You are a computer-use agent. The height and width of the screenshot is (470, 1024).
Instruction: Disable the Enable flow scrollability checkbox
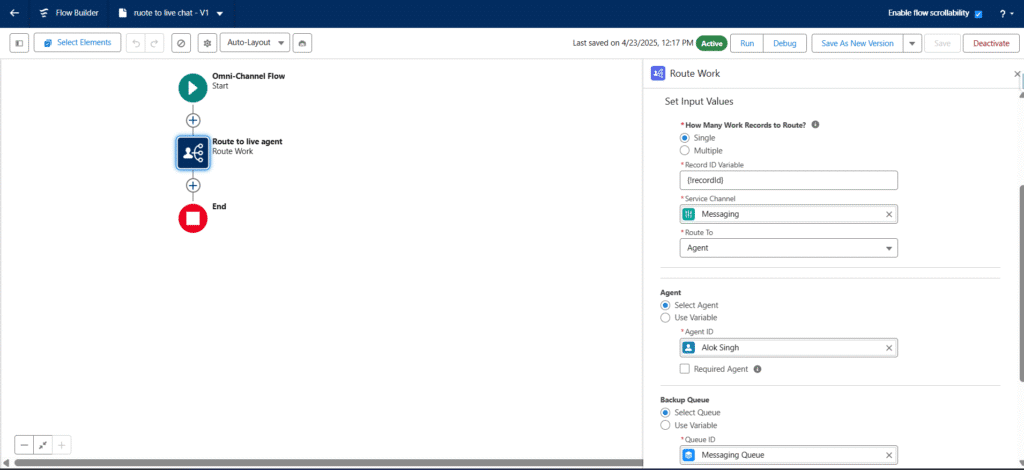click(x=978, y=14)
